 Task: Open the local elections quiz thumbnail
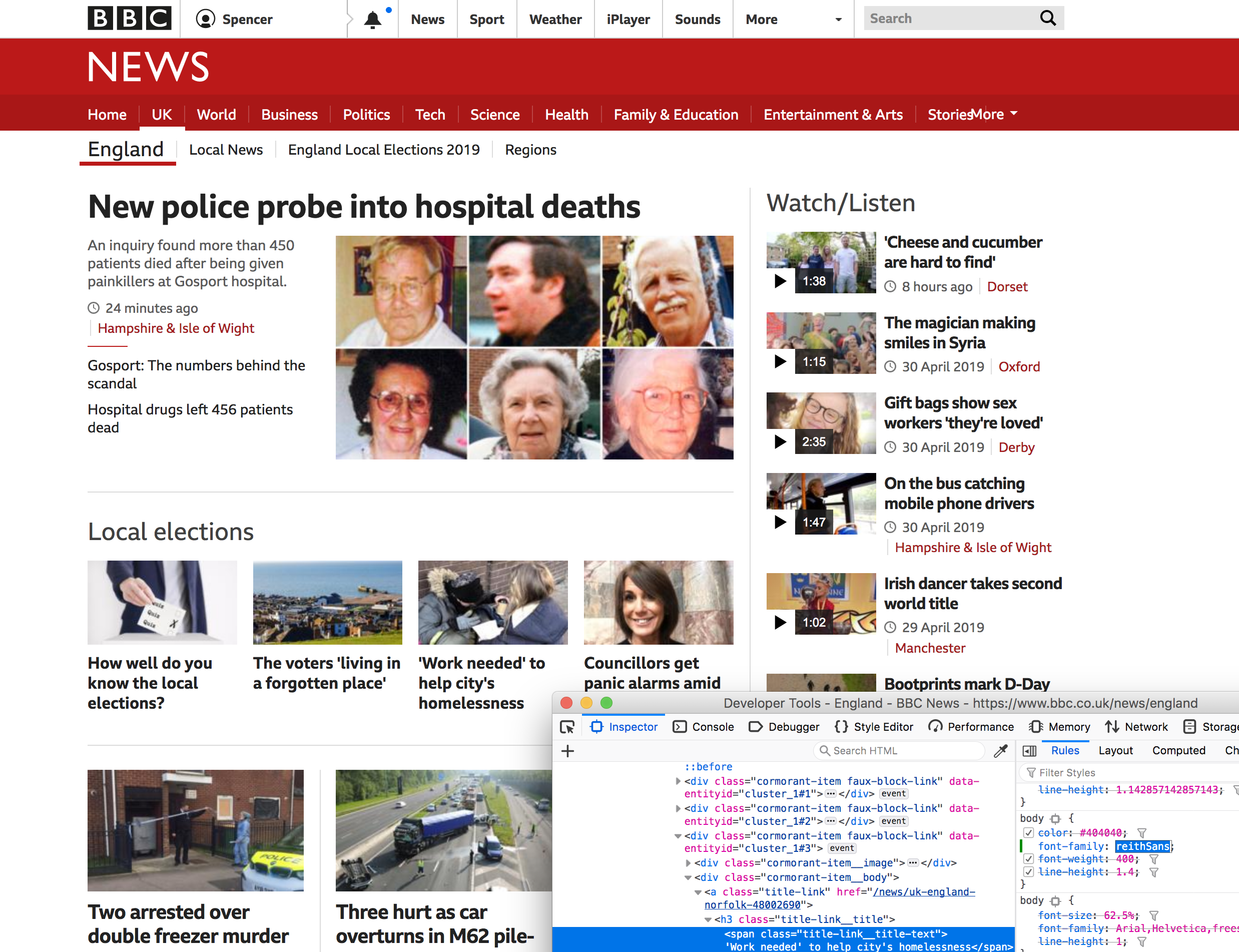[x=162, y=602]
